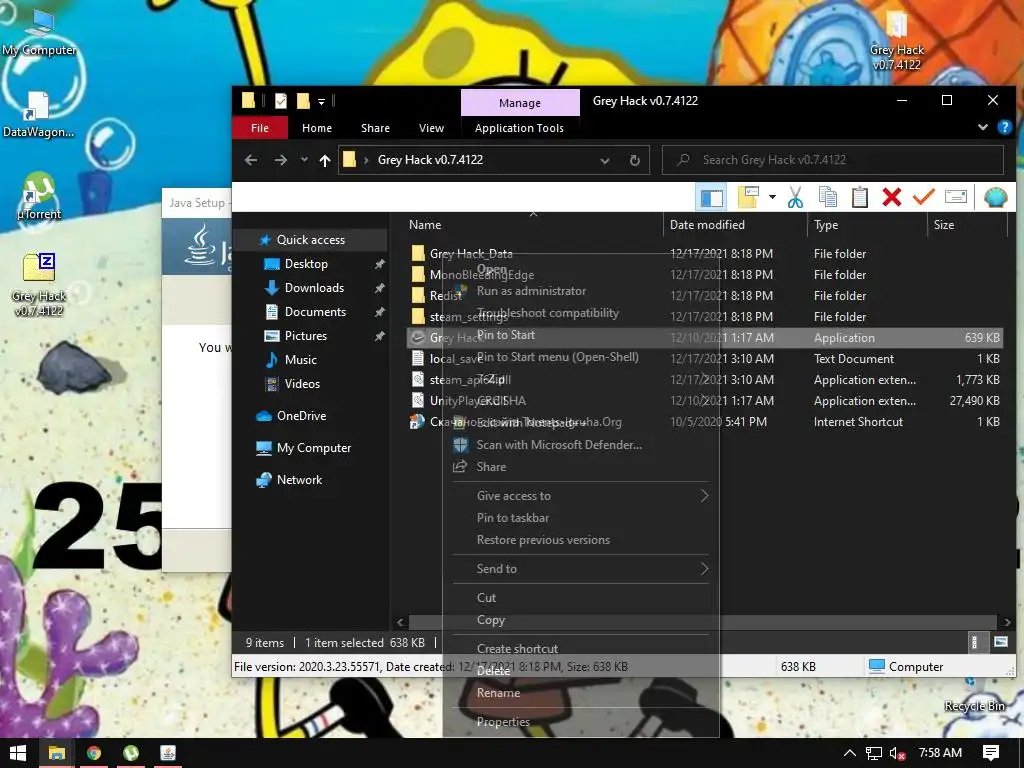Viewport: 1024px width, 768px height.
Task: Click the blue shell Classic Explorer settings icon
Action: click(995, 197)
